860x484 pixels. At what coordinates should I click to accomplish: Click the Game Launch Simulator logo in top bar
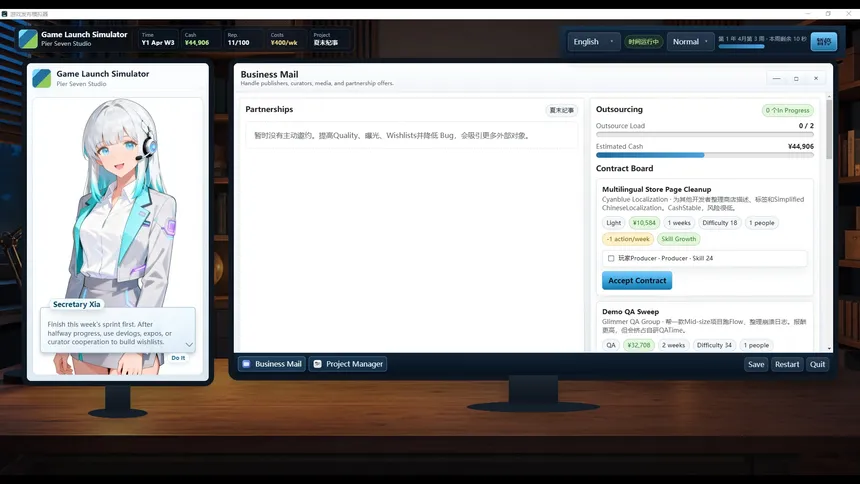coord(28,39)
